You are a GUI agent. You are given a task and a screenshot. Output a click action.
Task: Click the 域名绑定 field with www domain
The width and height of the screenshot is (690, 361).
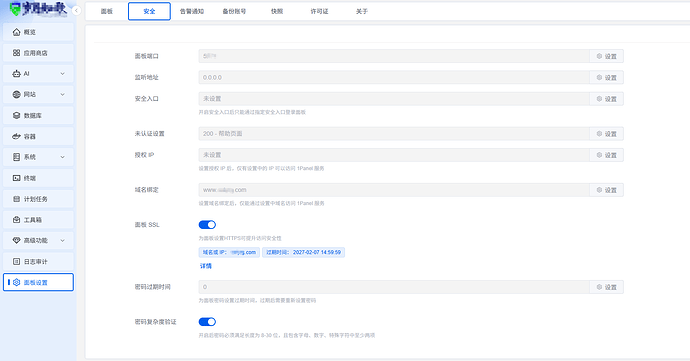(x=394, y=190)
